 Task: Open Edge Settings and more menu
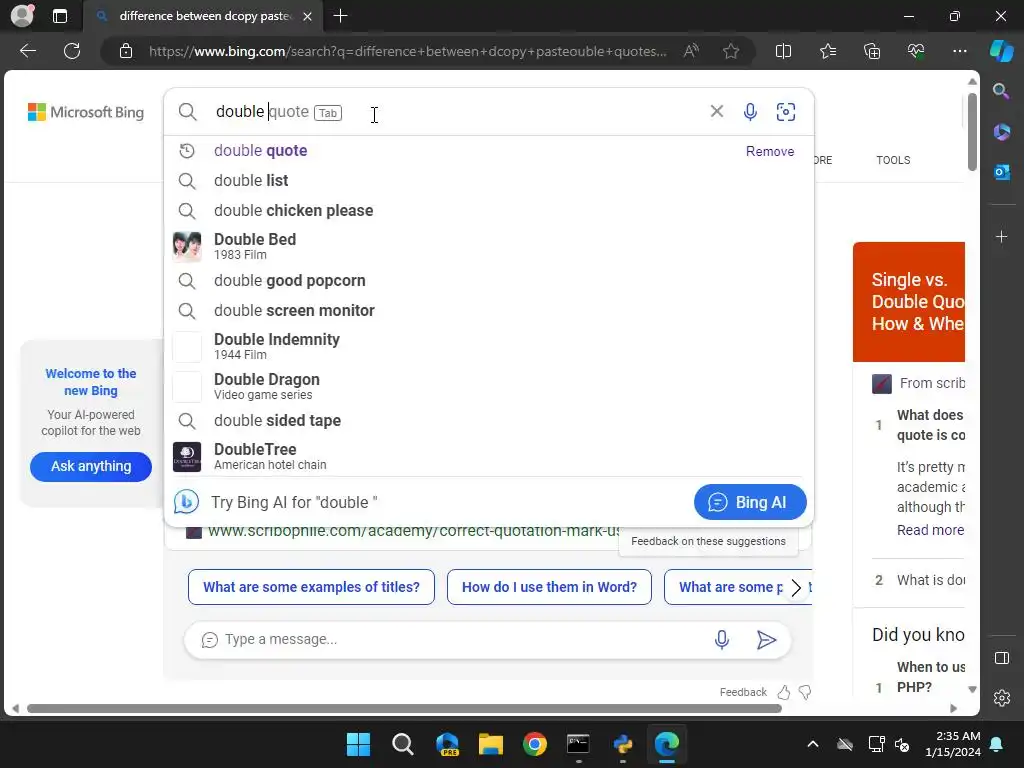tap(959, 51)
